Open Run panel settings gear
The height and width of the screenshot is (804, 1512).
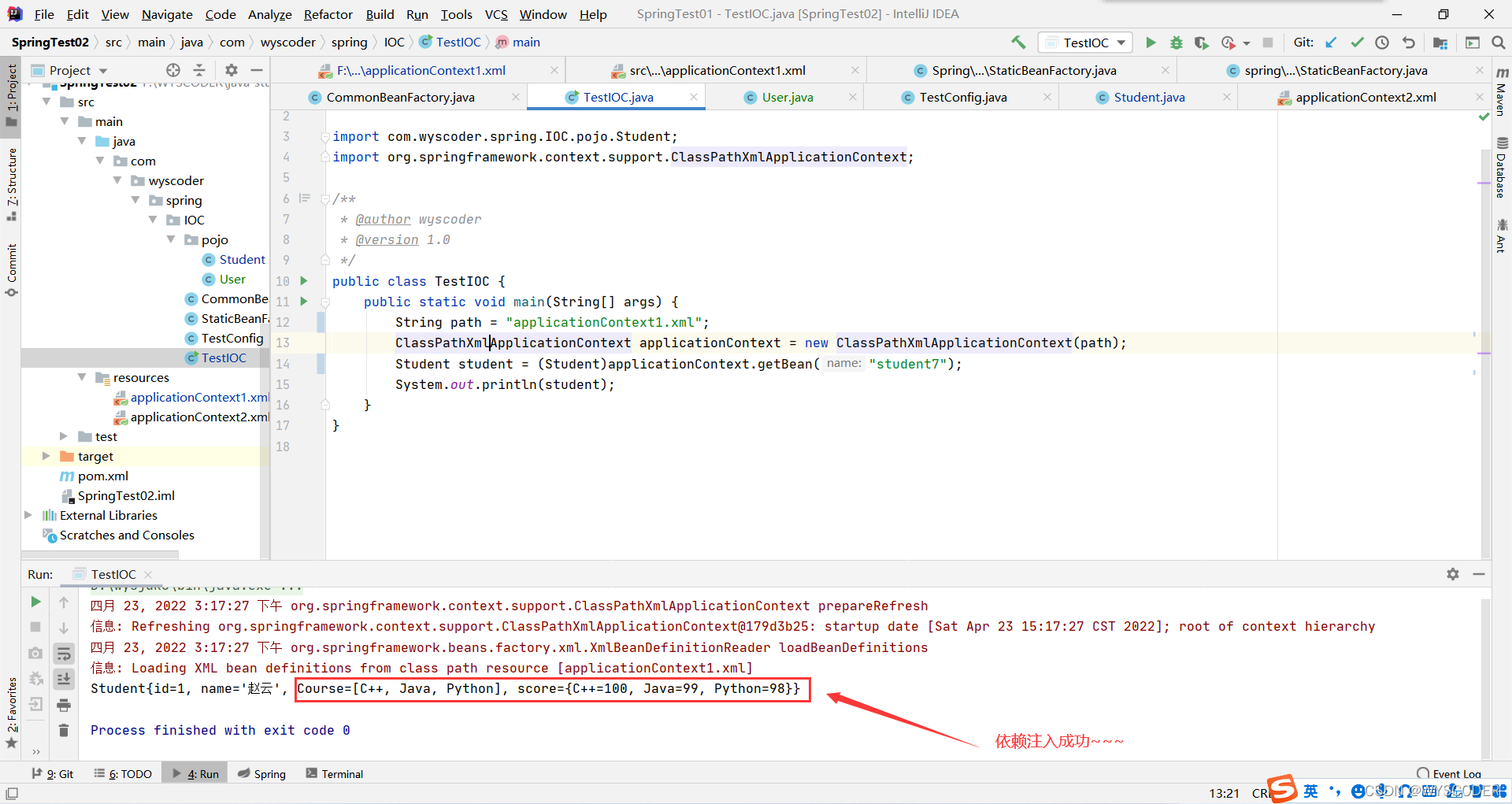(x=1453, y=574)
